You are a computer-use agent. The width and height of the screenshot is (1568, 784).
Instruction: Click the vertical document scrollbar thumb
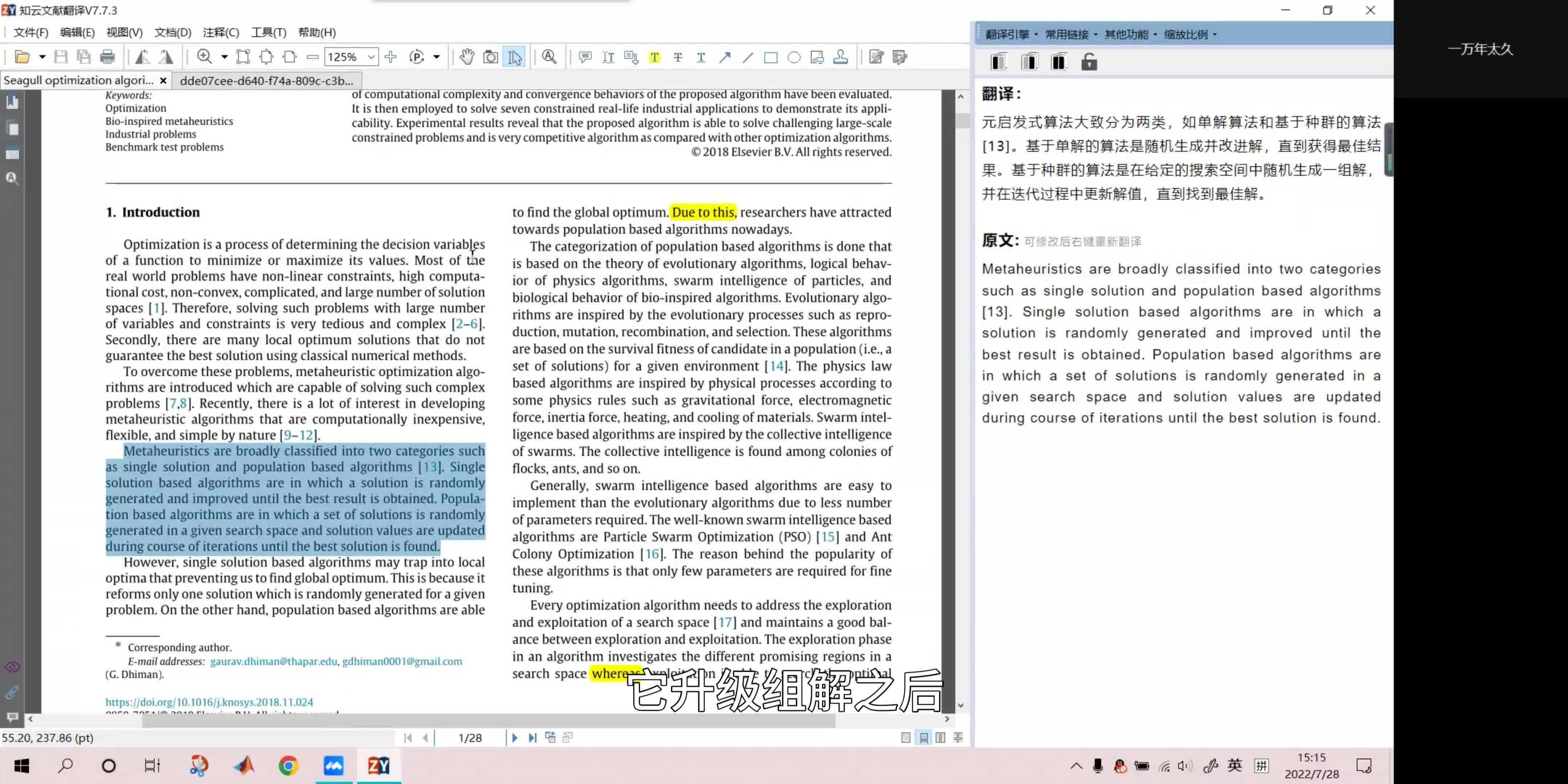(962, 121)
